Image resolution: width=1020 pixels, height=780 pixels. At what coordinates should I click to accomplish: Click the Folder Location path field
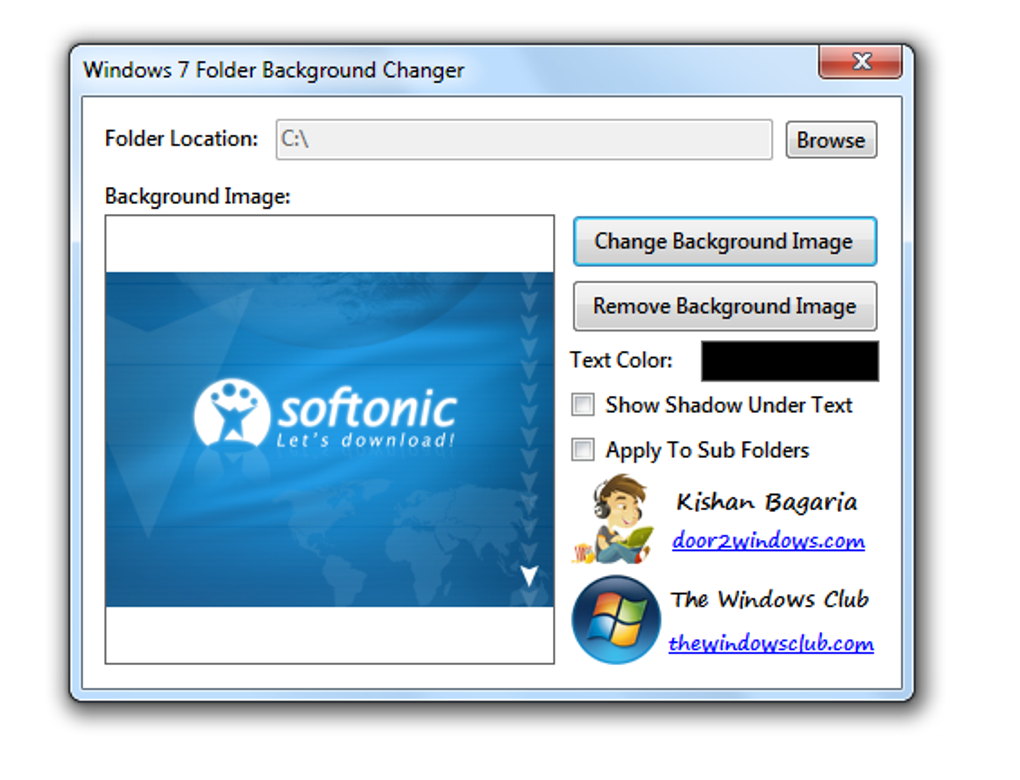[524, 139]
